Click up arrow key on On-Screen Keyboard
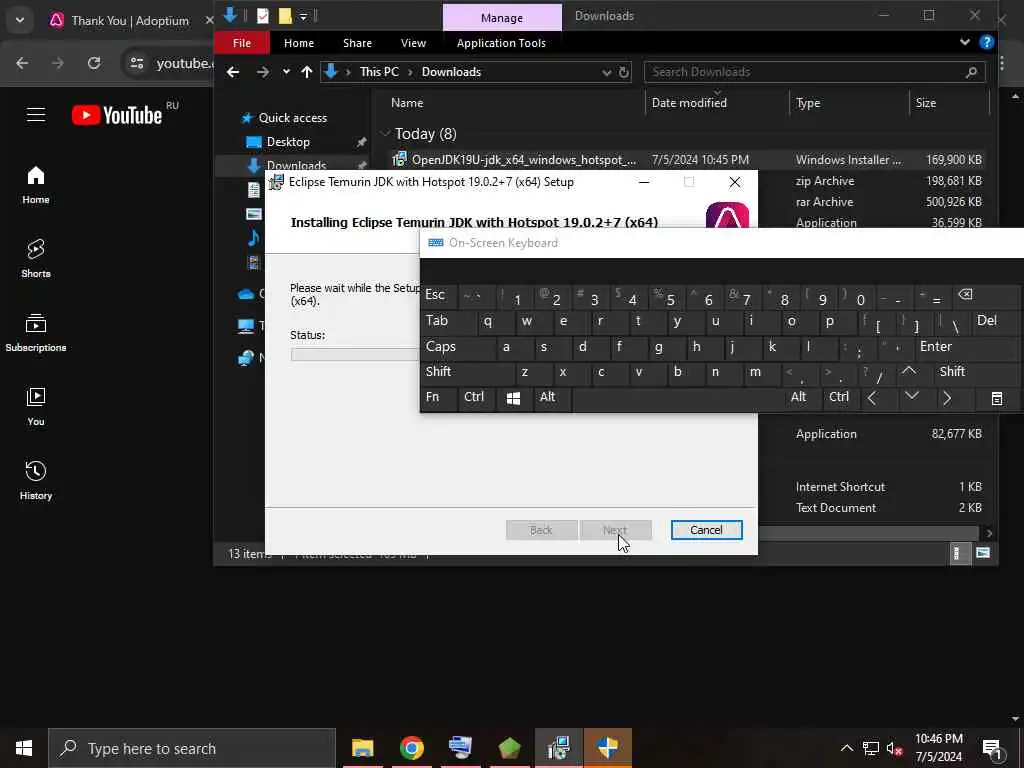Screen dimensions: 1024x768 909,372
